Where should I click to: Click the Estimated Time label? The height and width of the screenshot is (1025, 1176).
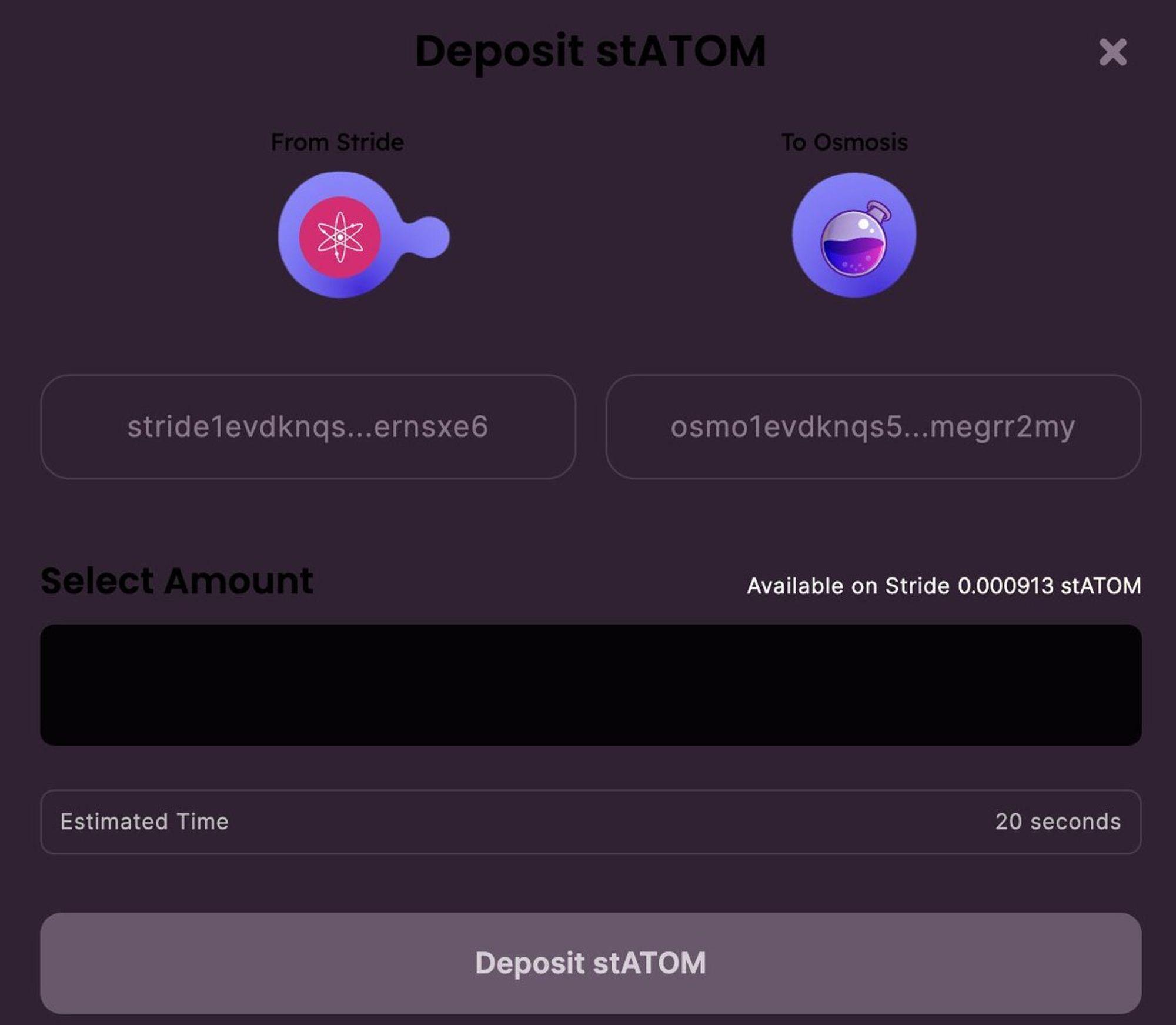point(144,822)
